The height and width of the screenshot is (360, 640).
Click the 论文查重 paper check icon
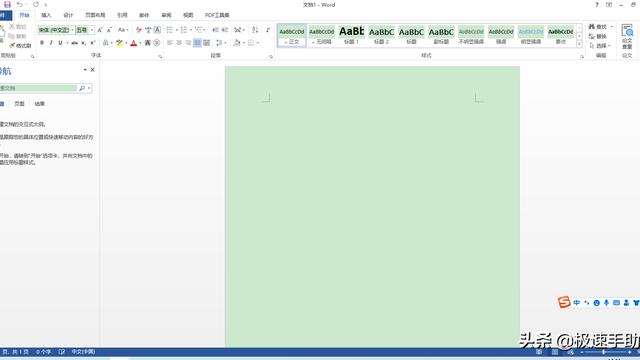tap(627, 36)
